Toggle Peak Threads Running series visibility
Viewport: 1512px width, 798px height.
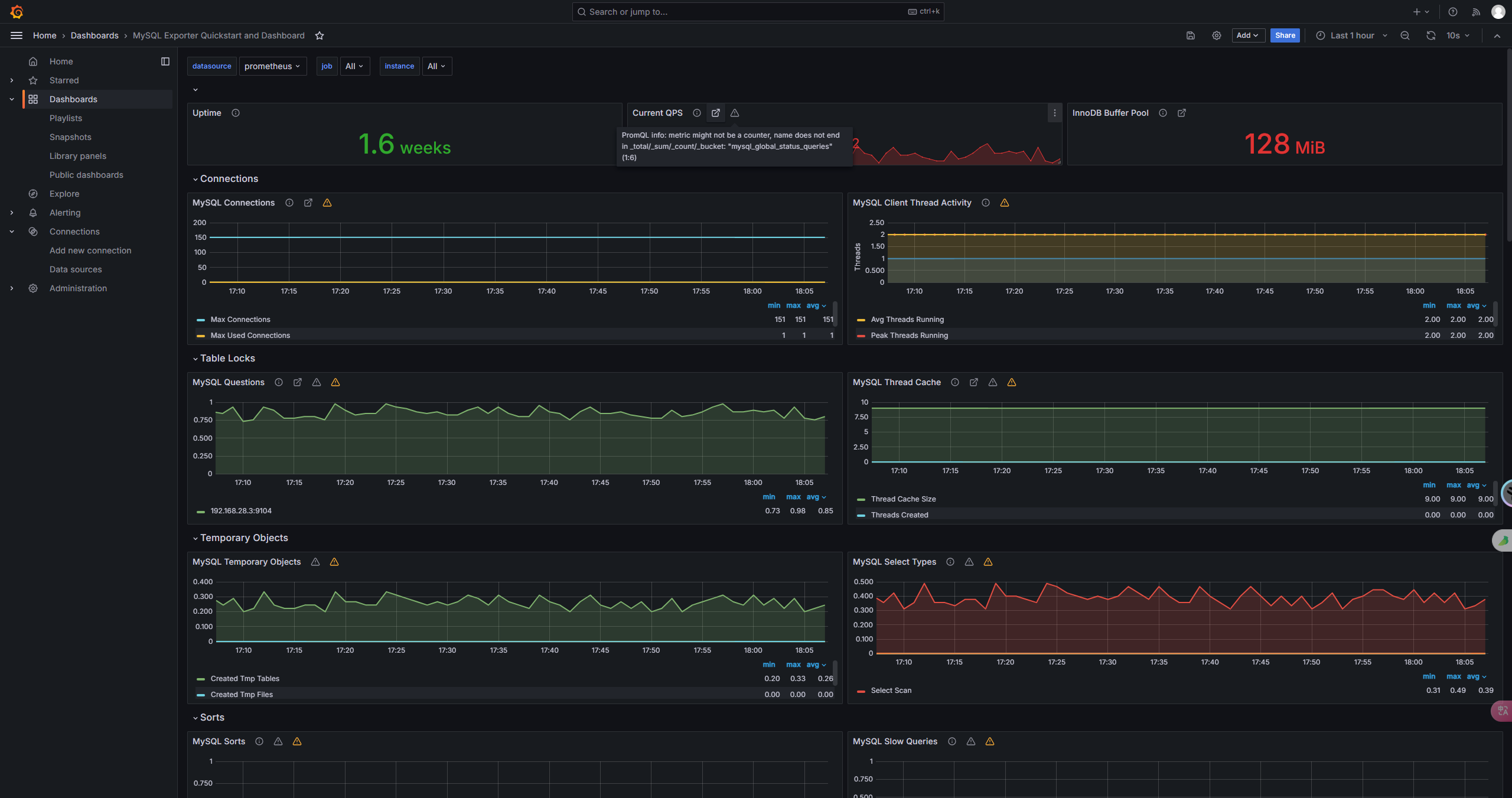click(x=909, y=336)
